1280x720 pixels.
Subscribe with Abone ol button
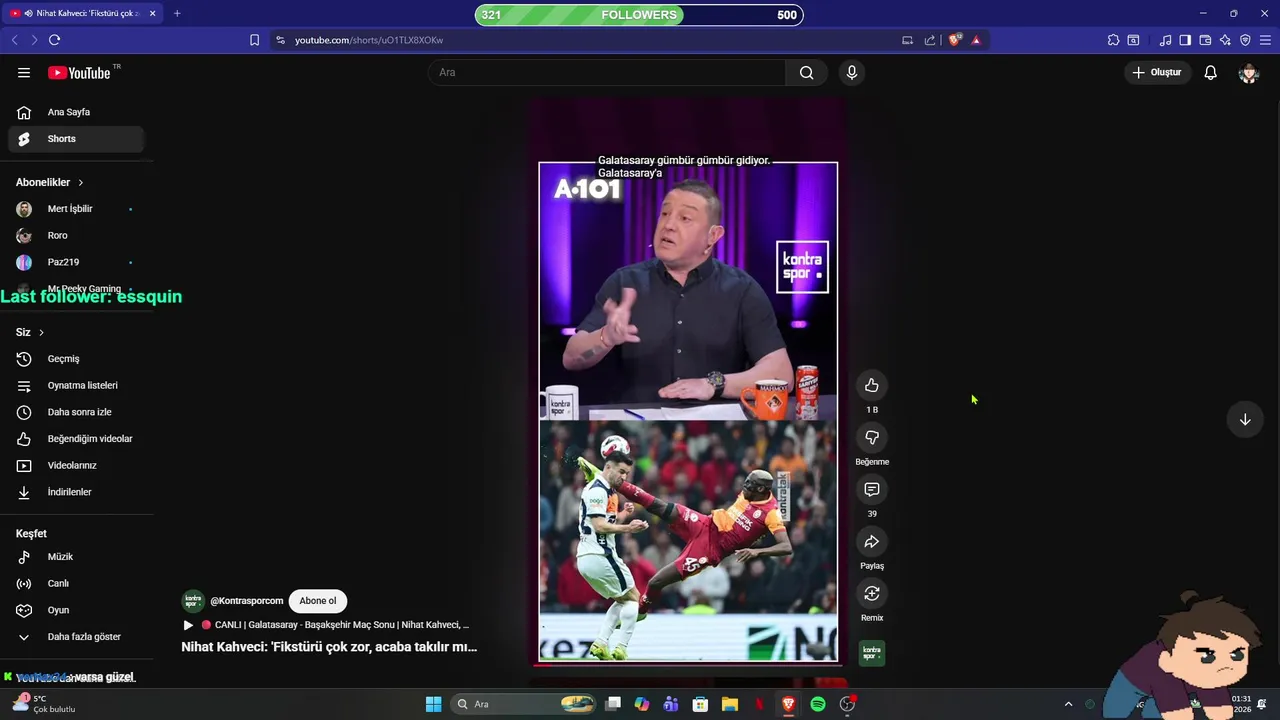click(318, 601)
